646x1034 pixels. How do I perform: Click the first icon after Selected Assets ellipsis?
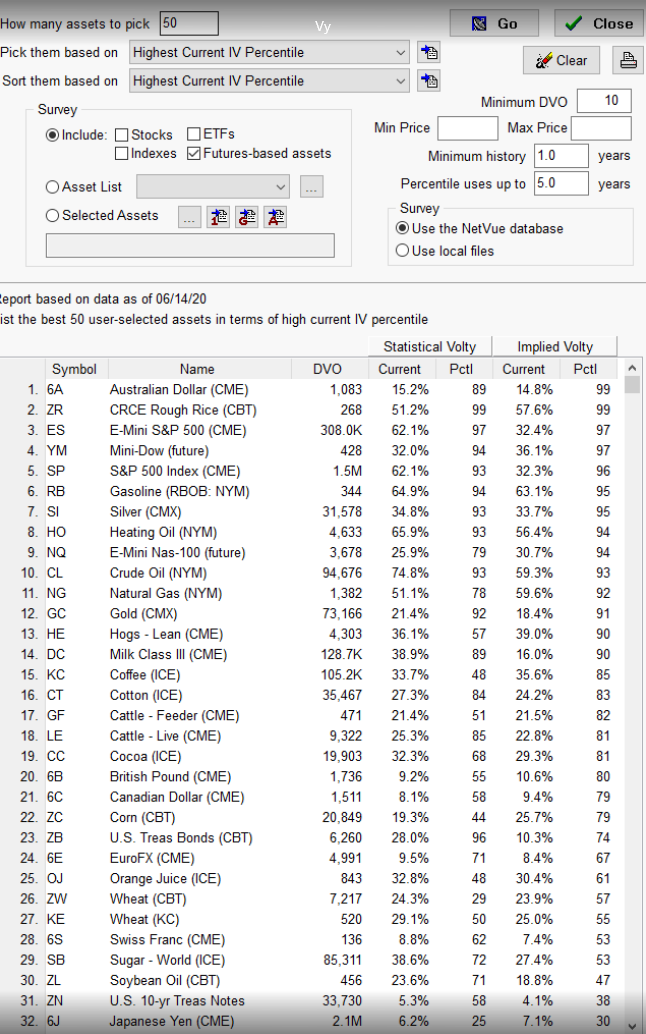tap(218, 216)
